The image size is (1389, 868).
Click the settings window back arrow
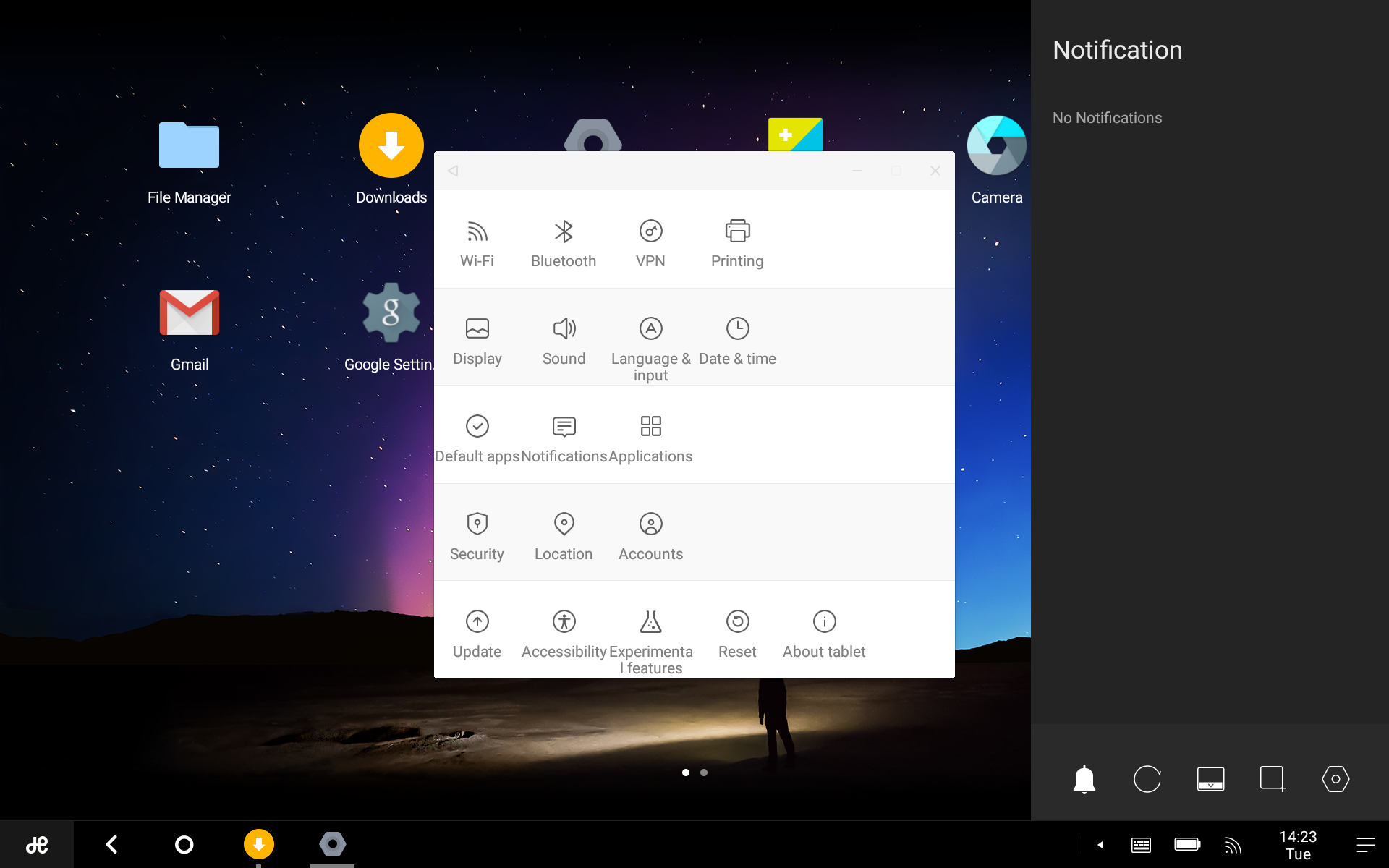click(453, 171)
